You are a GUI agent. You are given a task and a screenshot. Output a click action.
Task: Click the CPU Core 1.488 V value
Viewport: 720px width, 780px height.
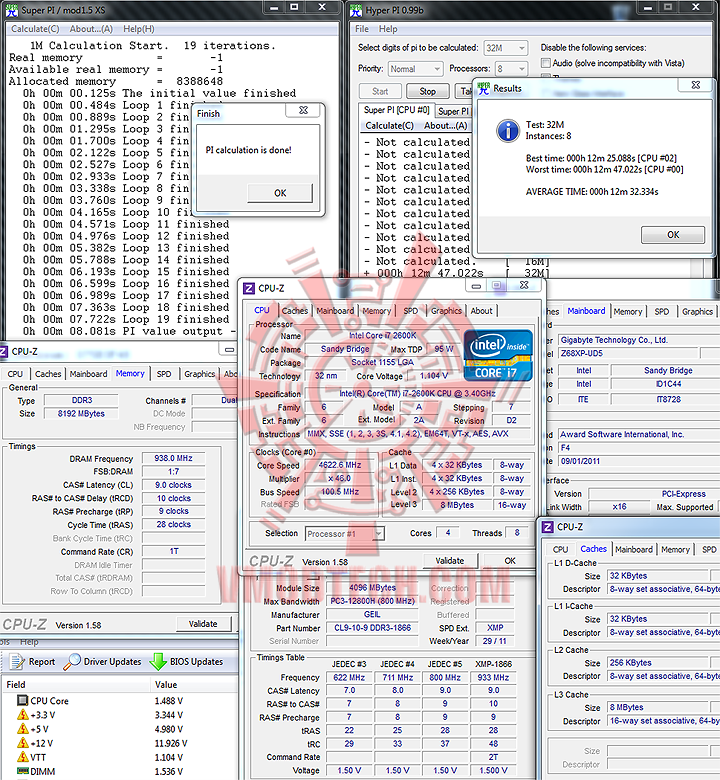click(x=169, y=700)
